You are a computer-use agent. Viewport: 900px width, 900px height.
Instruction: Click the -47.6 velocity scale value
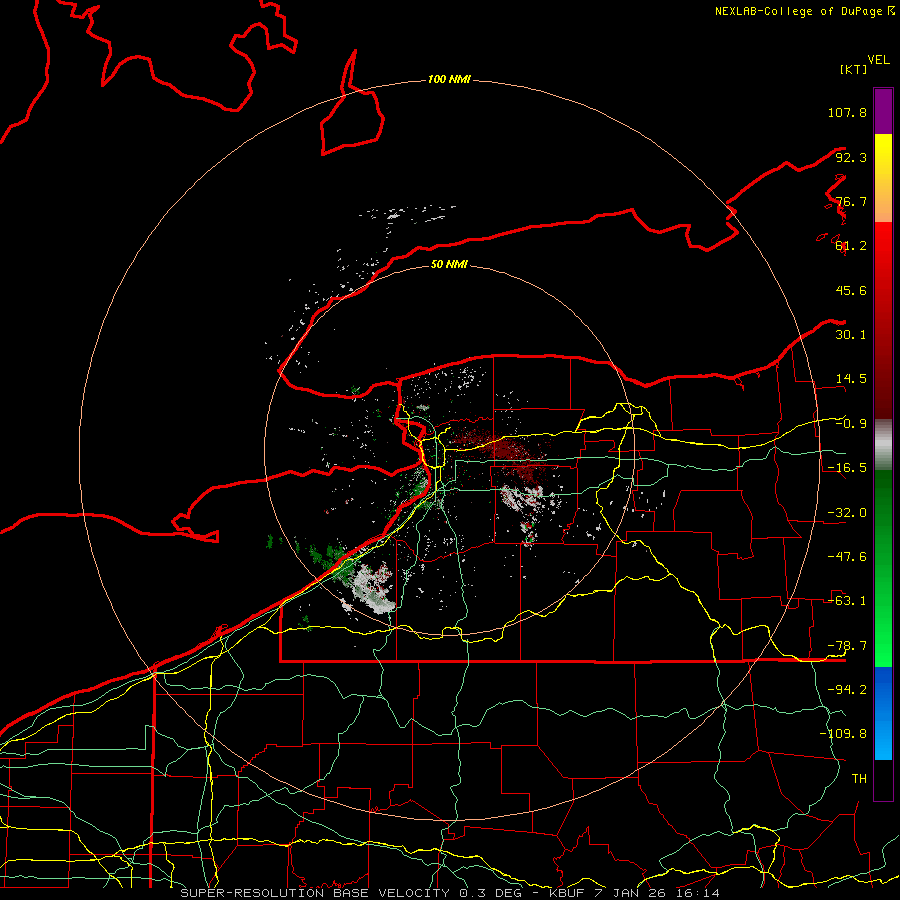pyautogui.click(x=847, y=557)
